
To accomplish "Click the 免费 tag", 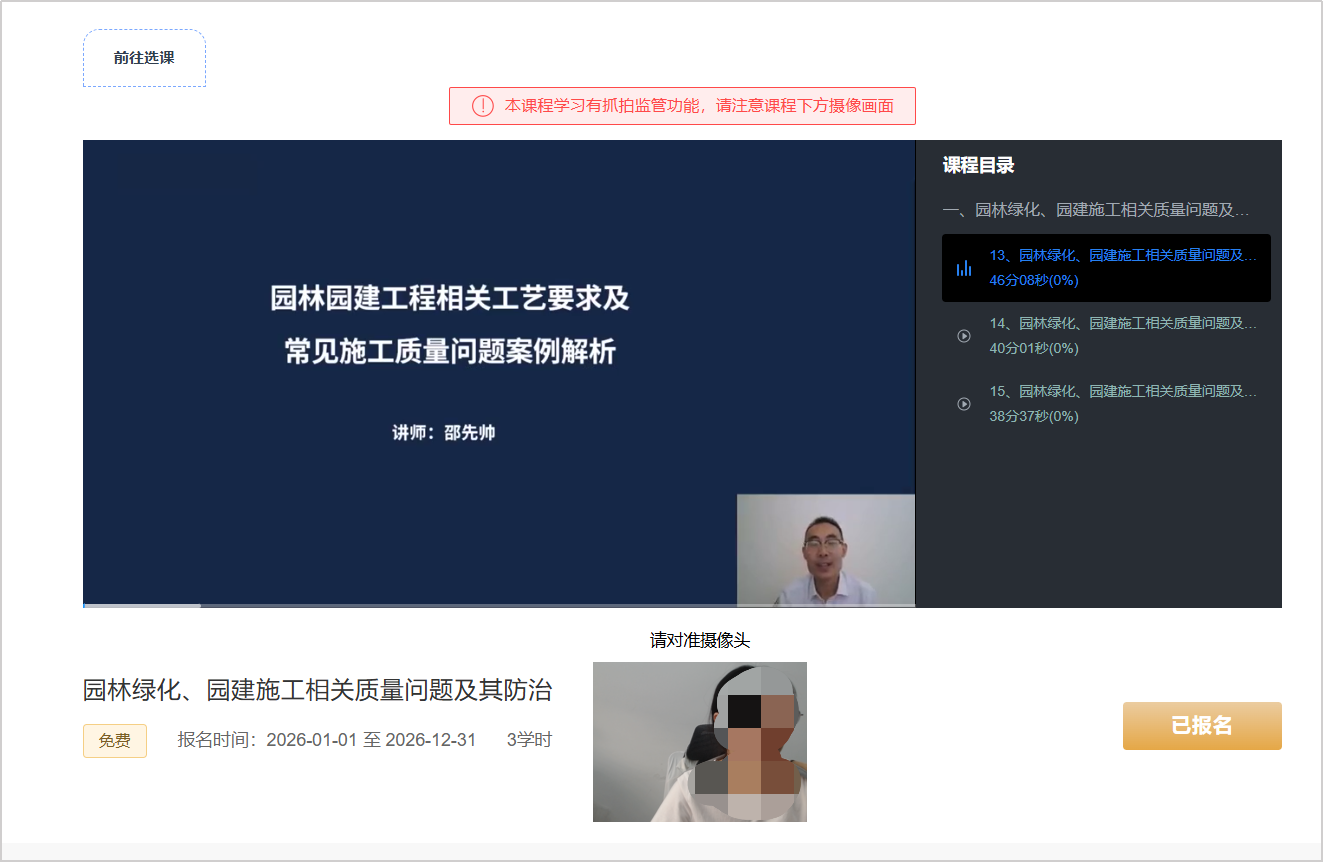I will pos(115,741).
